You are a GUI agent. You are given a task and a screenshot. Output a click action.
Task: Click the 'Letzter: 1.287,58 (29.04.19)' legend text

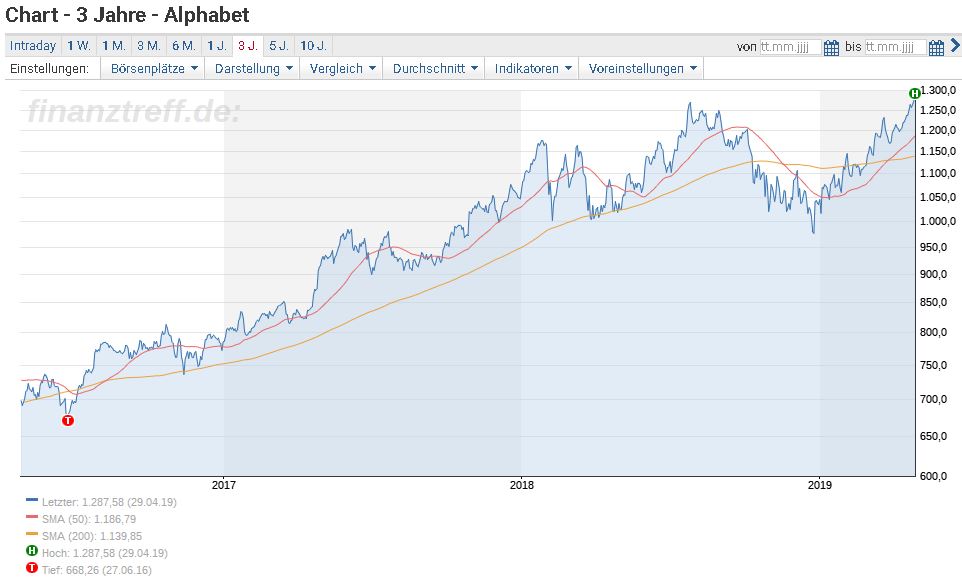tap(109, 502)
